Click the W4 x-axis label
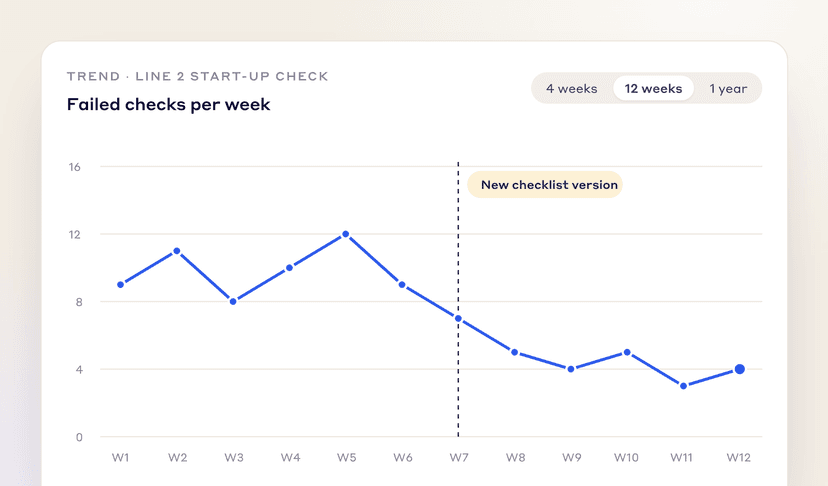This screenshot has height=486, width=828. click(x=290, y=457)
